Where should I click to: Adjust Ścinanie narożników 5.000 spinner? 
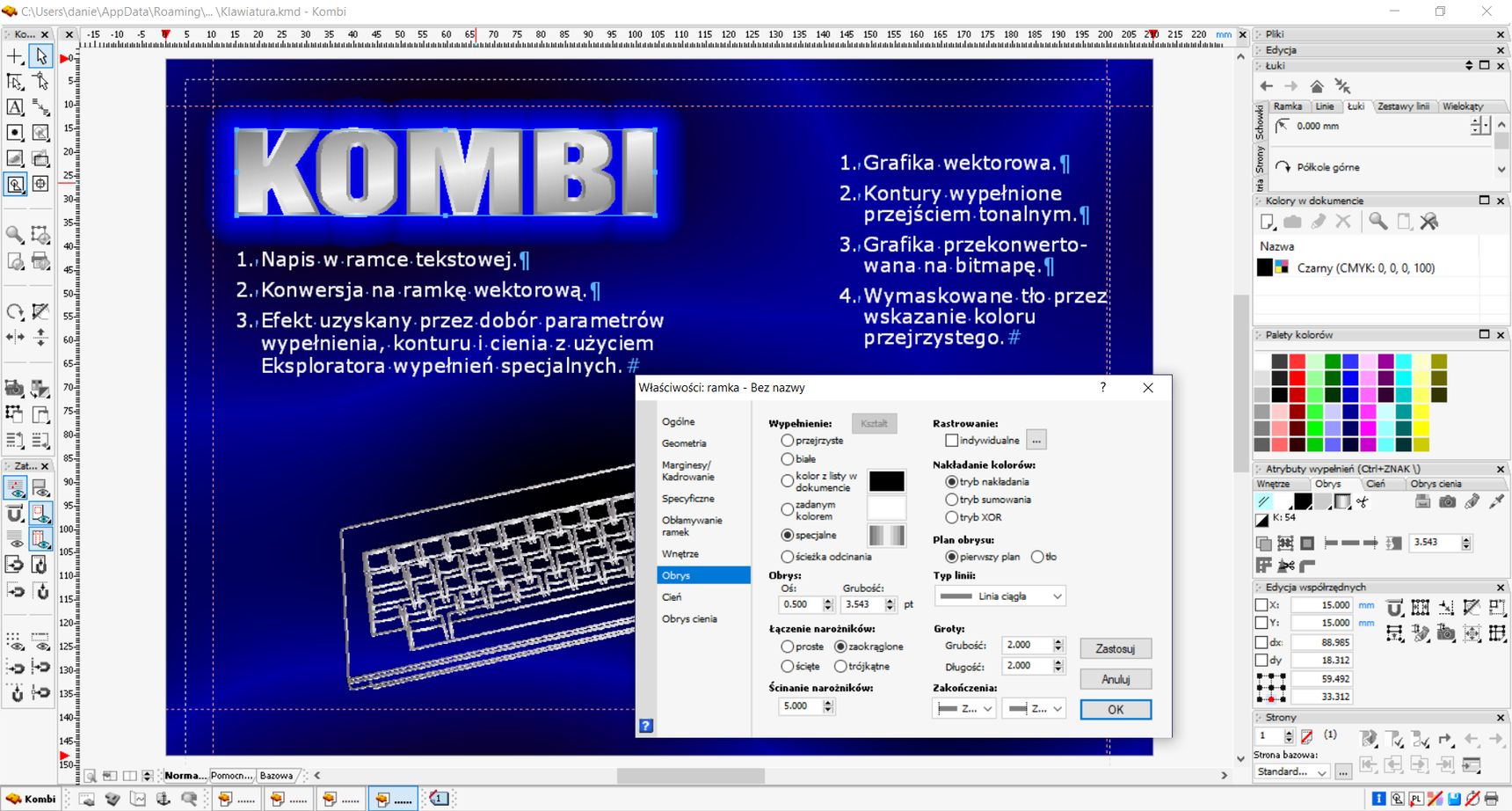828,706
